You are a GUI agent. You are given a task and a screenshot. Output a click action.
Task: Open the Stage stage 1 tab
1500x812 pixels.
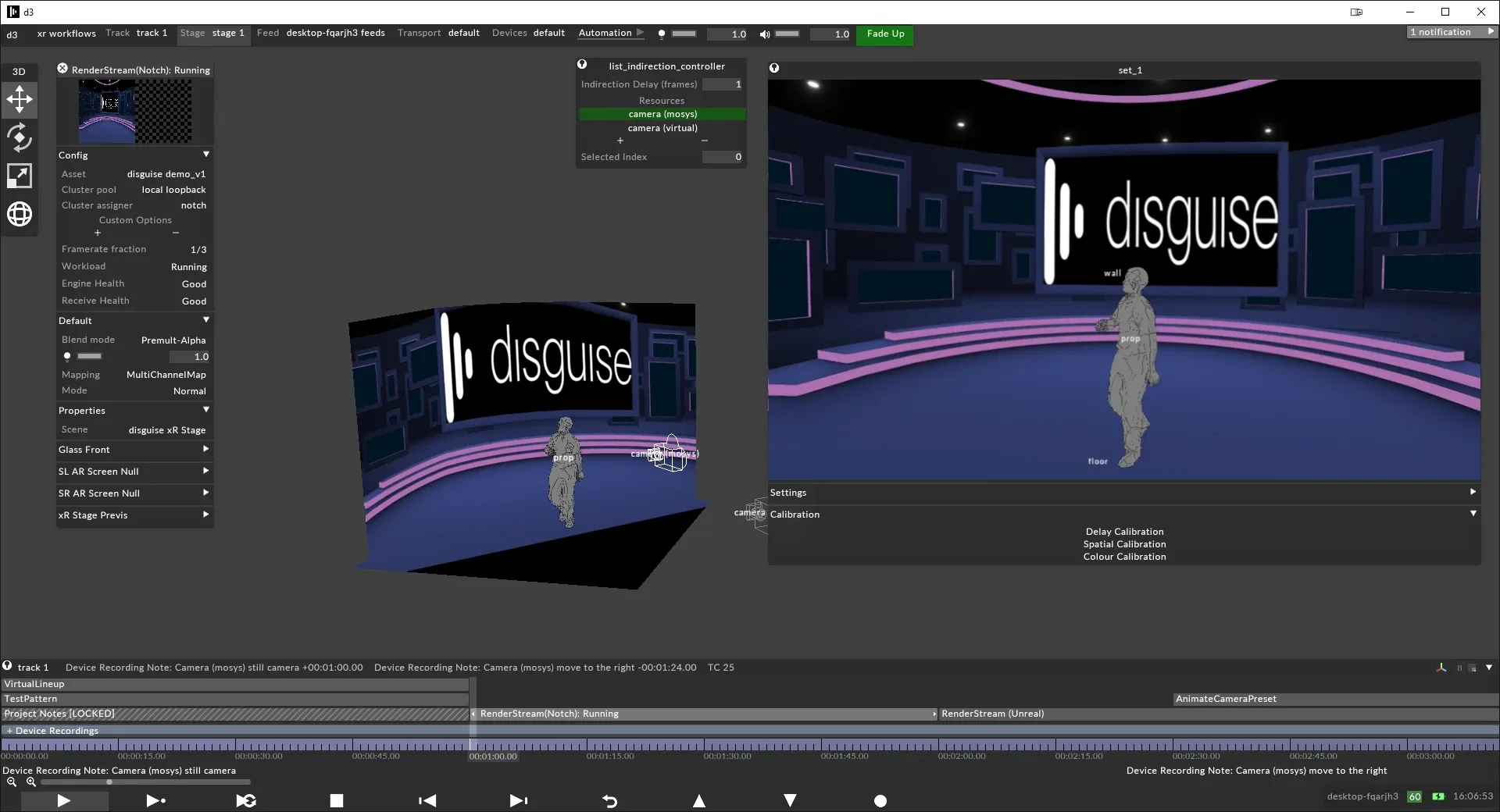[212, 33]
